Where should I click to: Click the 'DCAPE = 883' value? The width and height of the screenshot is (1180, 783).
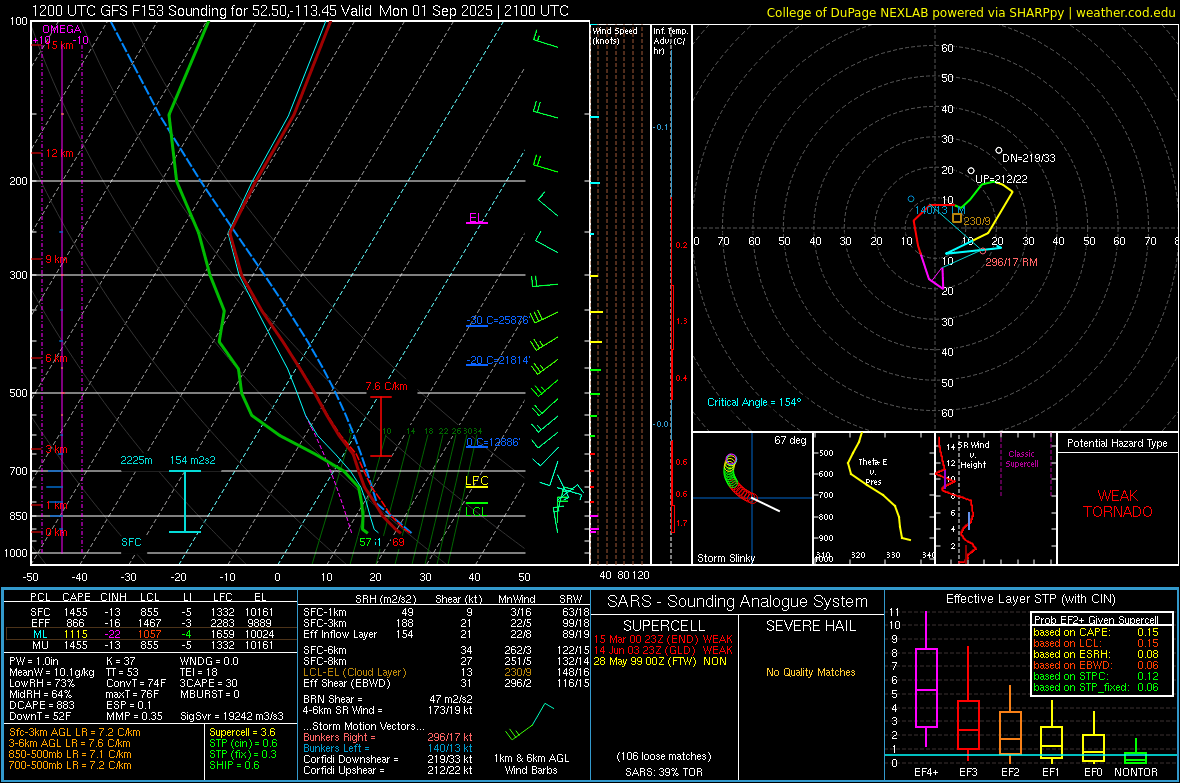coord(42,705)
